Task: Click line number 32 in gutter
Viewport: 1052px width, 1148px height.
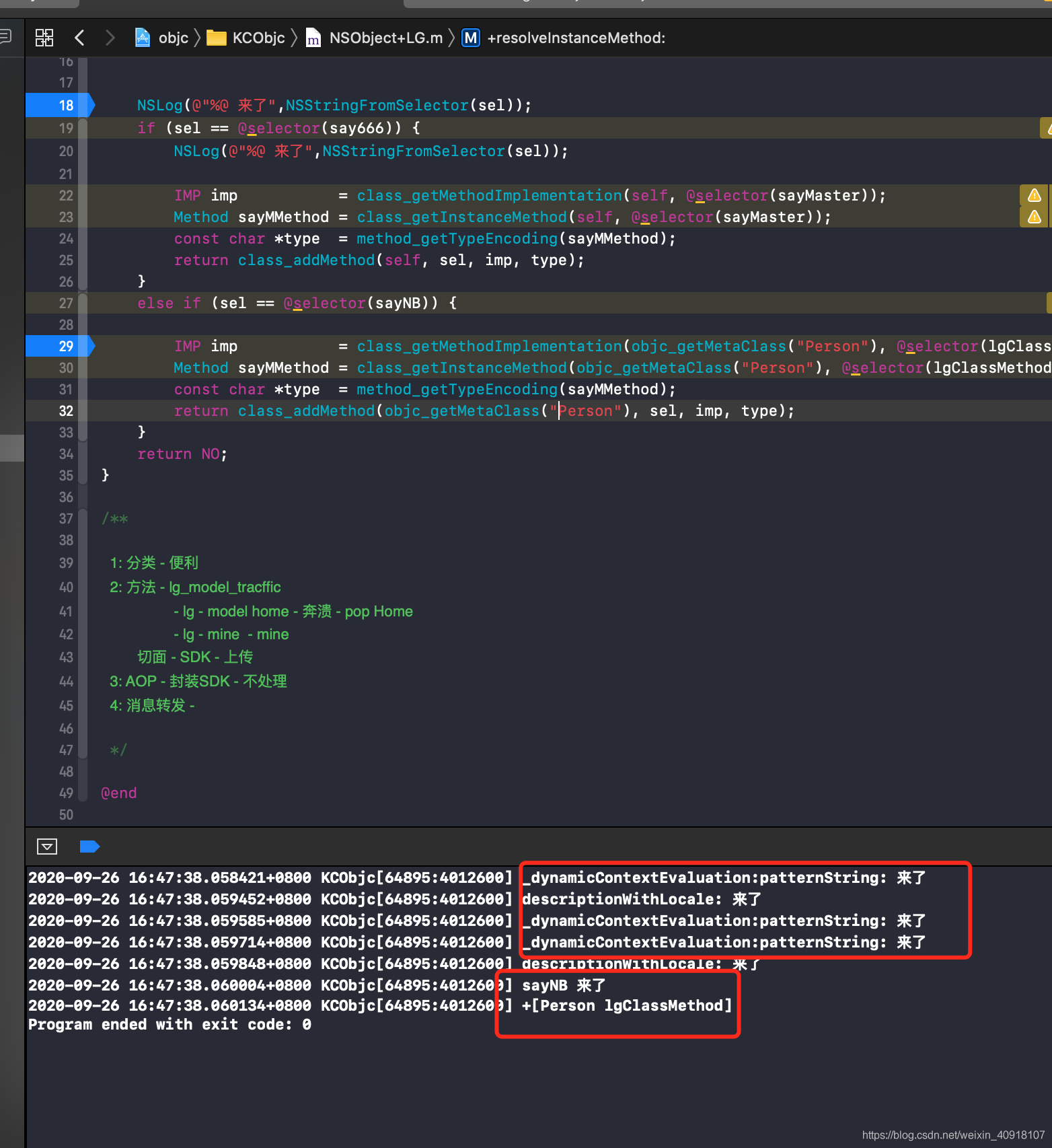Action: 66,411
